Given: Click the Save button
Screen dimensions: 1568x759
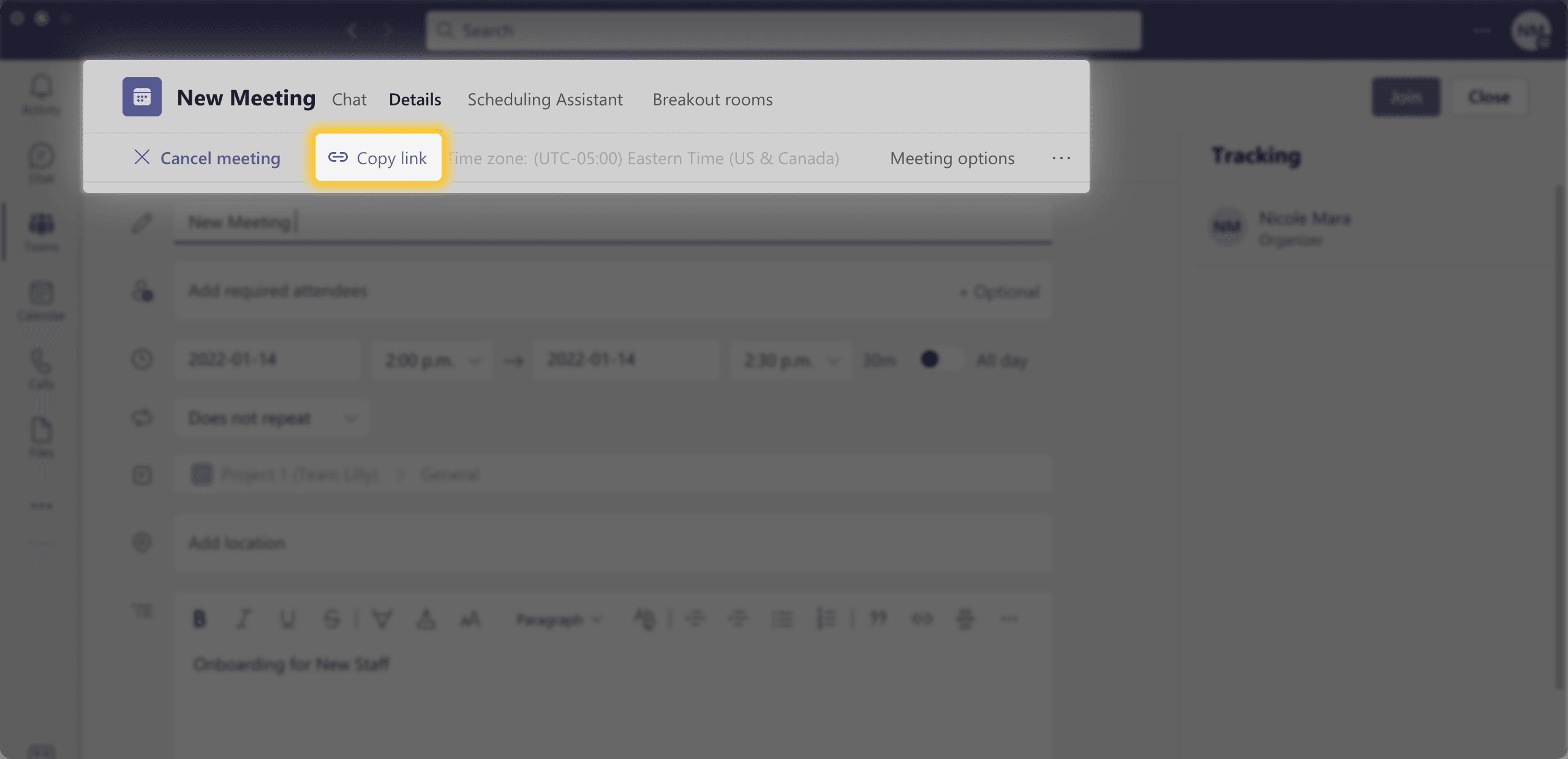Looking at the screenshot, I should click(x=1405, y=97).
